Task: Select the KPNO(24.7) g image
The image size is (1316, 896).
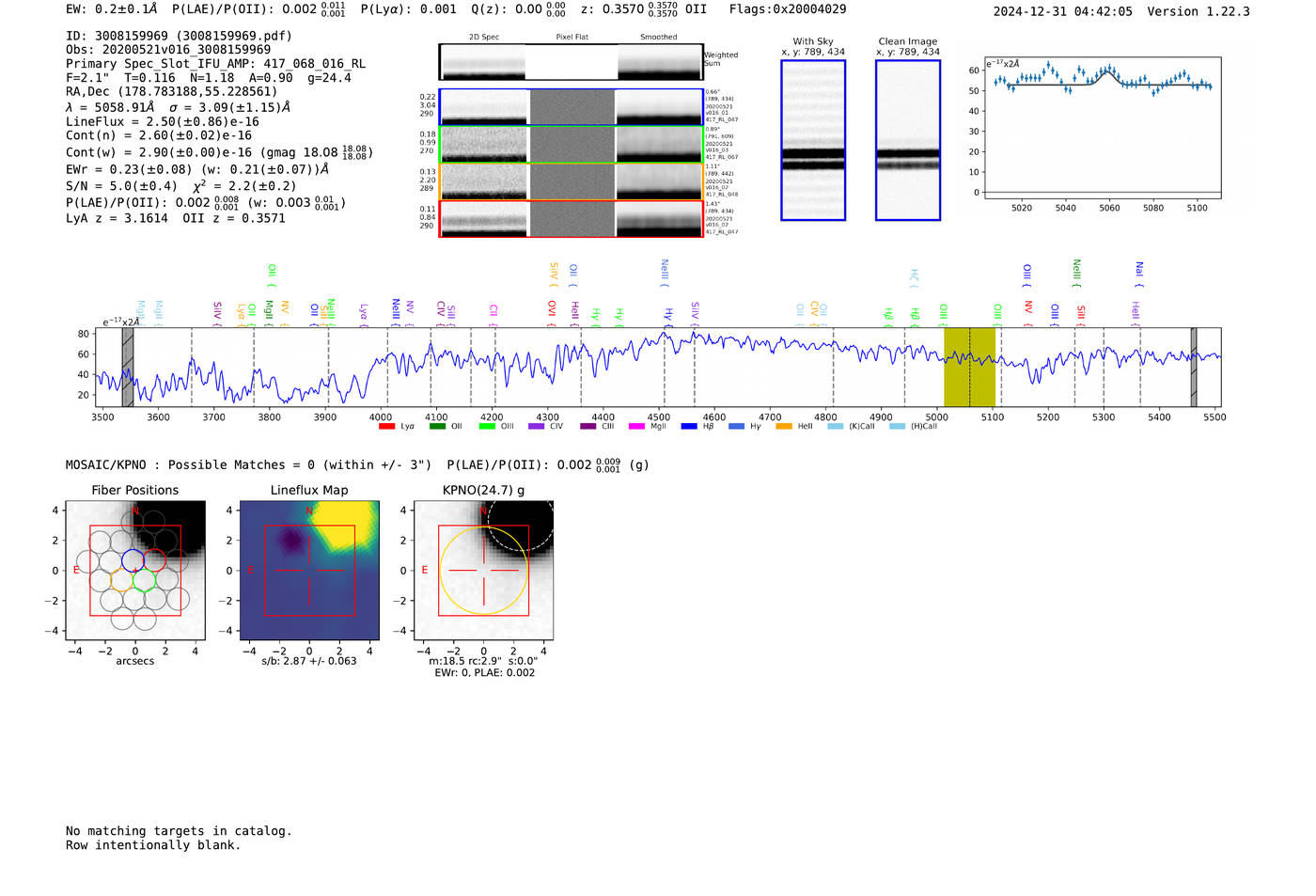Action: coord(484,571)
